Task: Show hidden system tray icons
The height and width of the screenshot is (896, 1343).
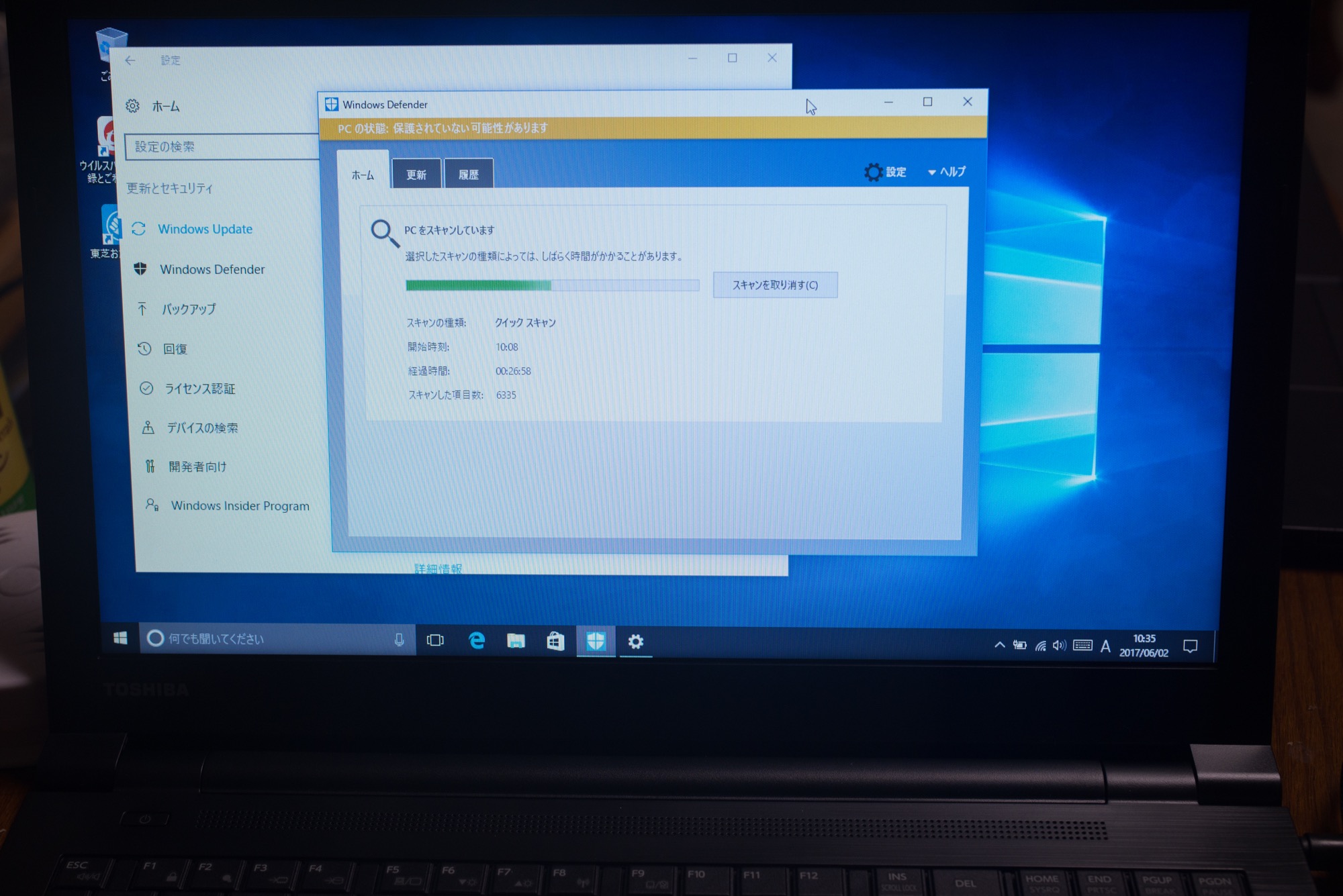Action: (x=1000, y=645)
